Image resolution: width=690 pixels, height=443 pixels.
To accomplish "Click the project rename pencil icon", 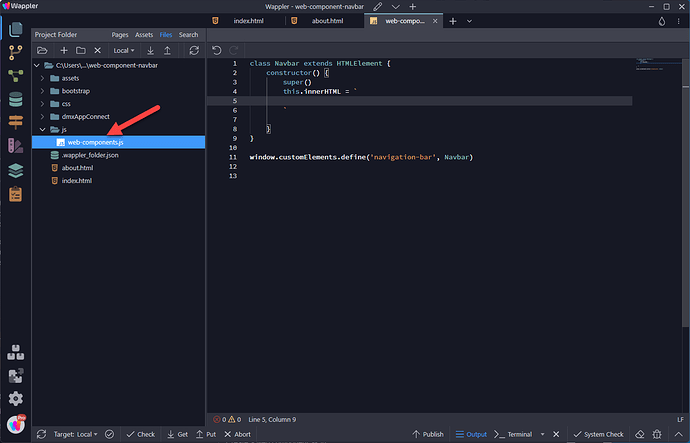I will [x=378, y=7].
